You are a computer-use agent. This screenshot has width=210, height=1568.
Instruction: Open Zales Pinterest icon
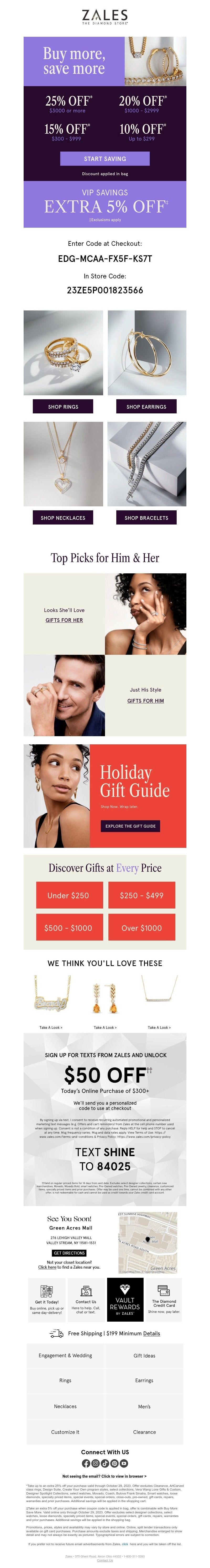(x=114, y=1463)
